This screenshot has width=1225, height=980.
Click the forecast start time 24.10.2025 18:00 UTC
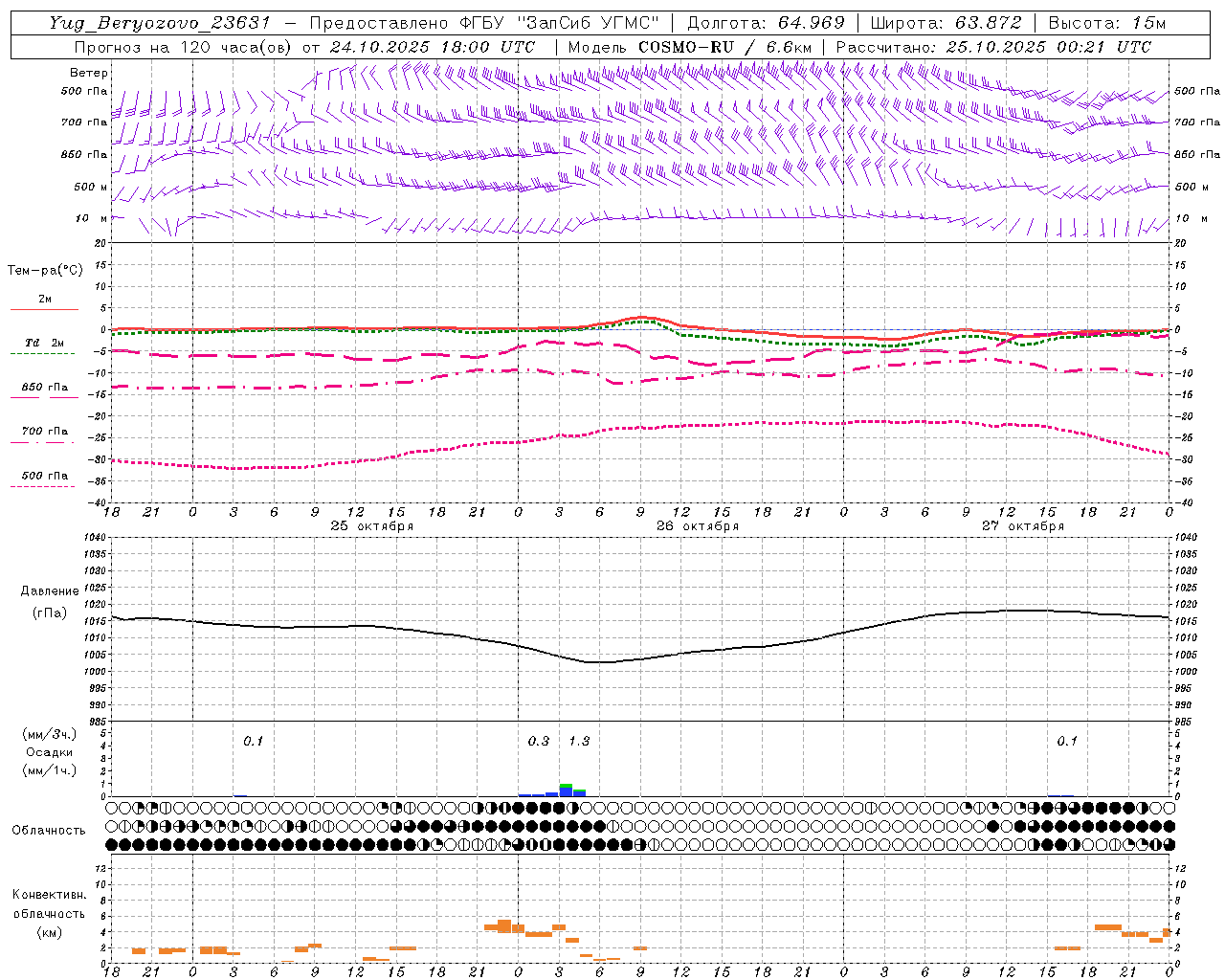pos(433,47)
